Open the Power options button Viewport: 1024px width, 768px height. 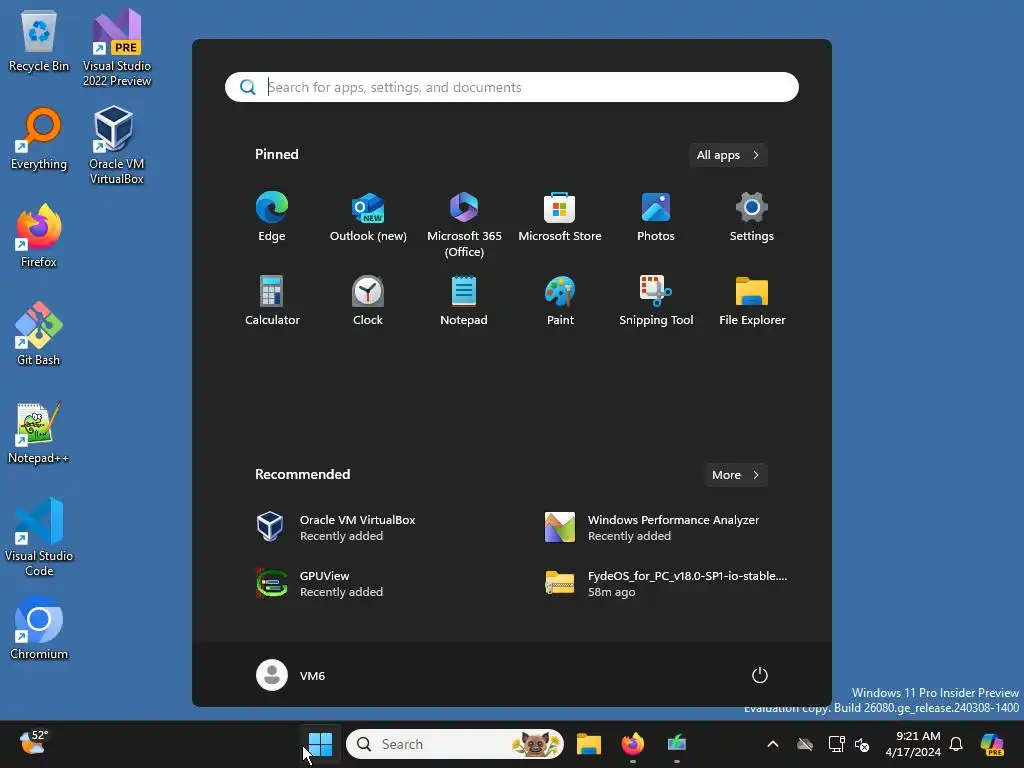(760, 675)
